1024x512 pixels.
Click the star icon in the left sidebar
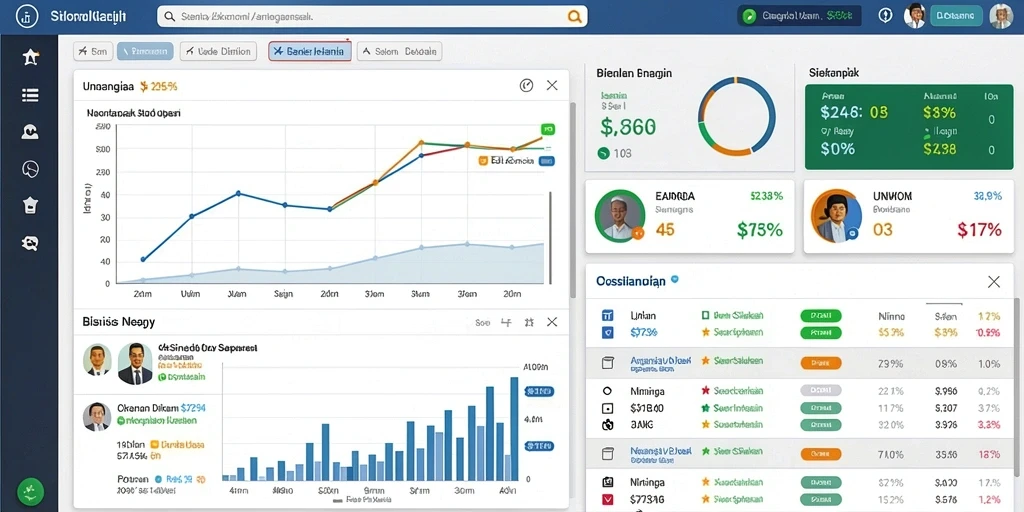pyautogui.click(x=30, y=57)
